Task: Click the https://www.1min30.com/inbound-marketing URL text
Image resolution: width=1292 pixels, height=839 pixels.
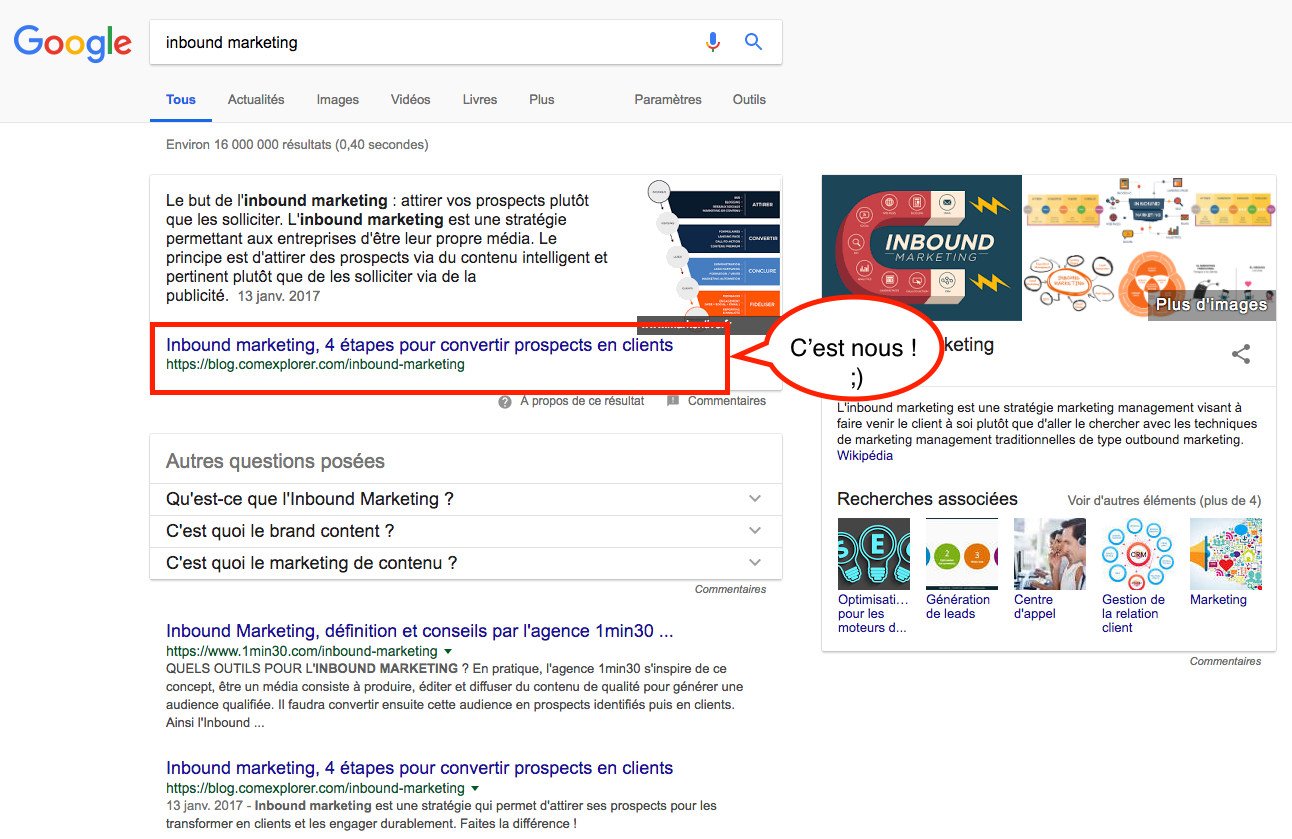Action: [302, 652]
